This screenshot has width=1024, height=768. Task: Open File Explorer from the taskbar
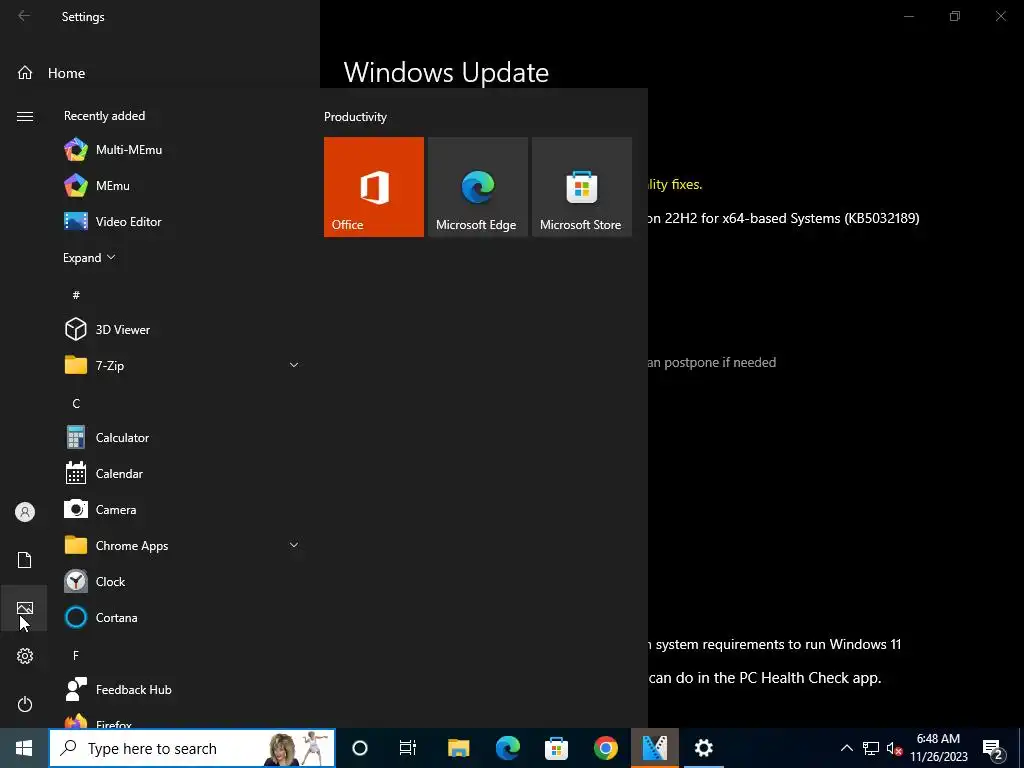click(458, 748)
